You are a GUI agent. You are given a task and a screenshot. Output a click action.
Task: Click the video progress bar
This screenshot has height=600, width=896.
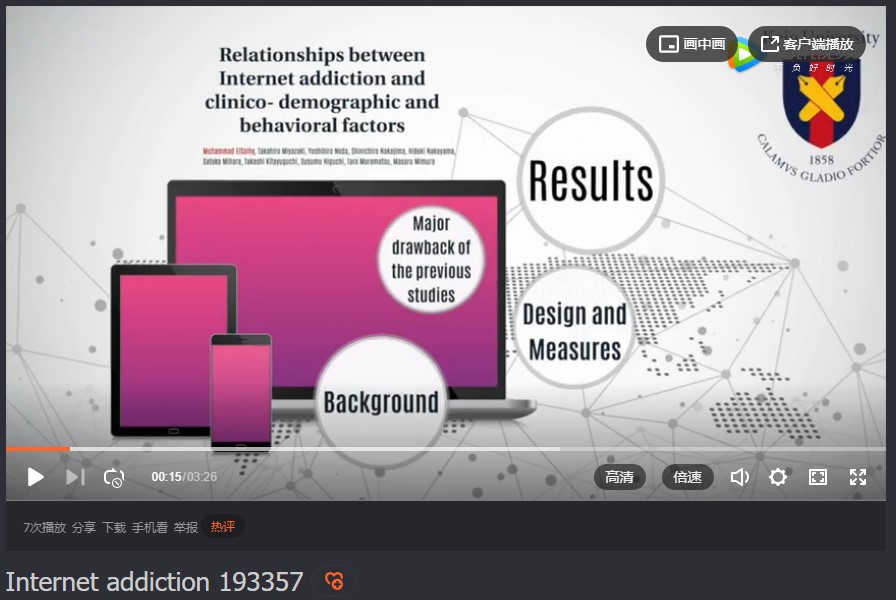(x=448, y=449)
